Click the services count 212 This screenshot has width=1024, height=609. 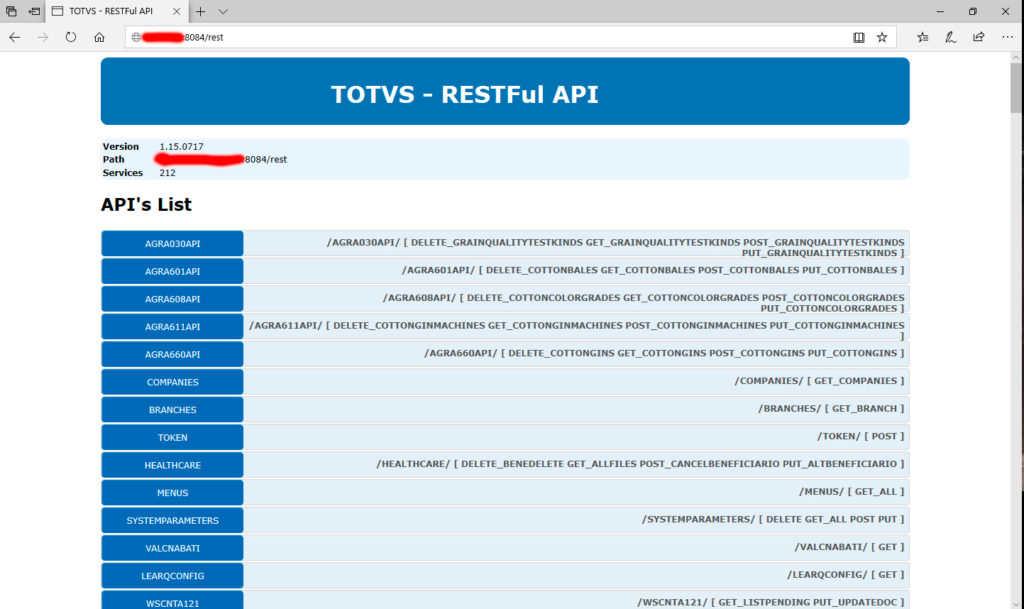click(x=167, y=173)
